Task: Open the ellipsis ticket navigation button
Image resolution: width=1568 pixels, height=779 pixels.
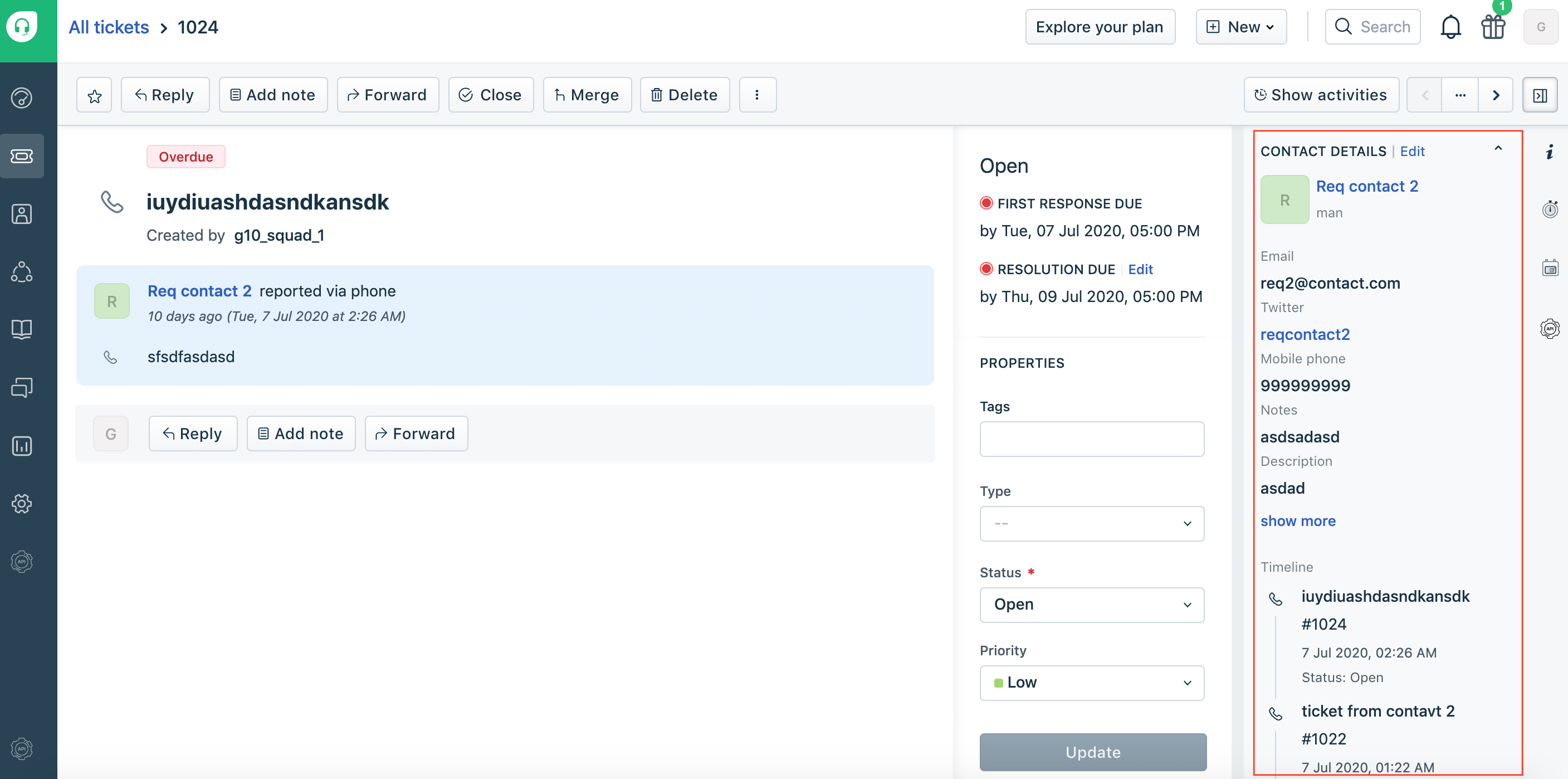Action: pos(1460,95)
